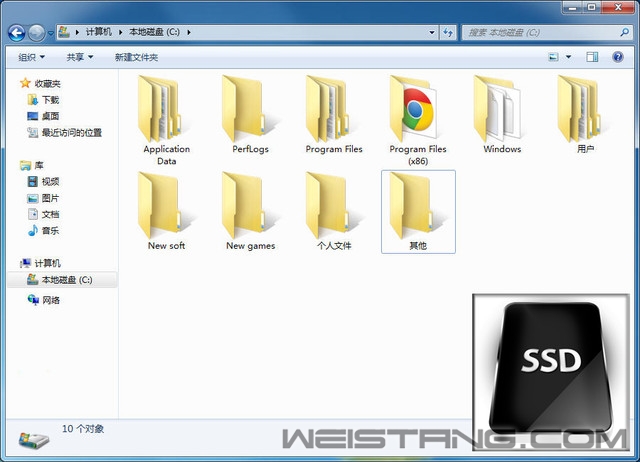Image resolution: width=640 pixels, height=462 pixels.
Task: Select the PerfLogs folder
Action: click(x=250, y=112)
